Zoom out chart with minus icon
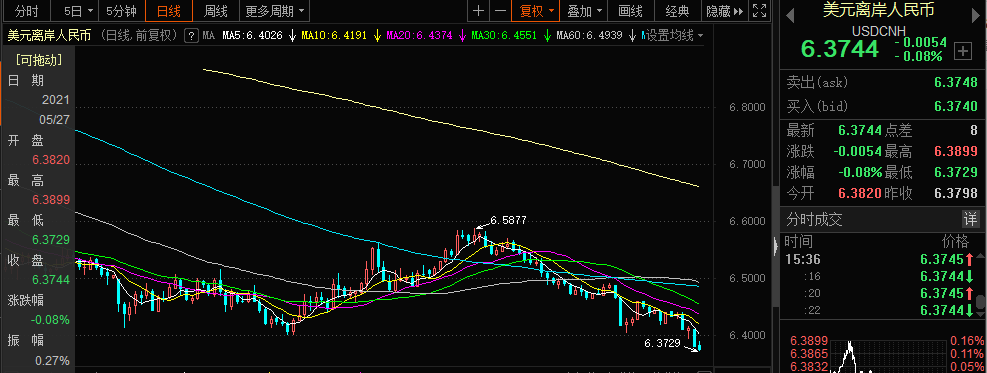Viewport: 987px width, 373px height. point(500,11)
